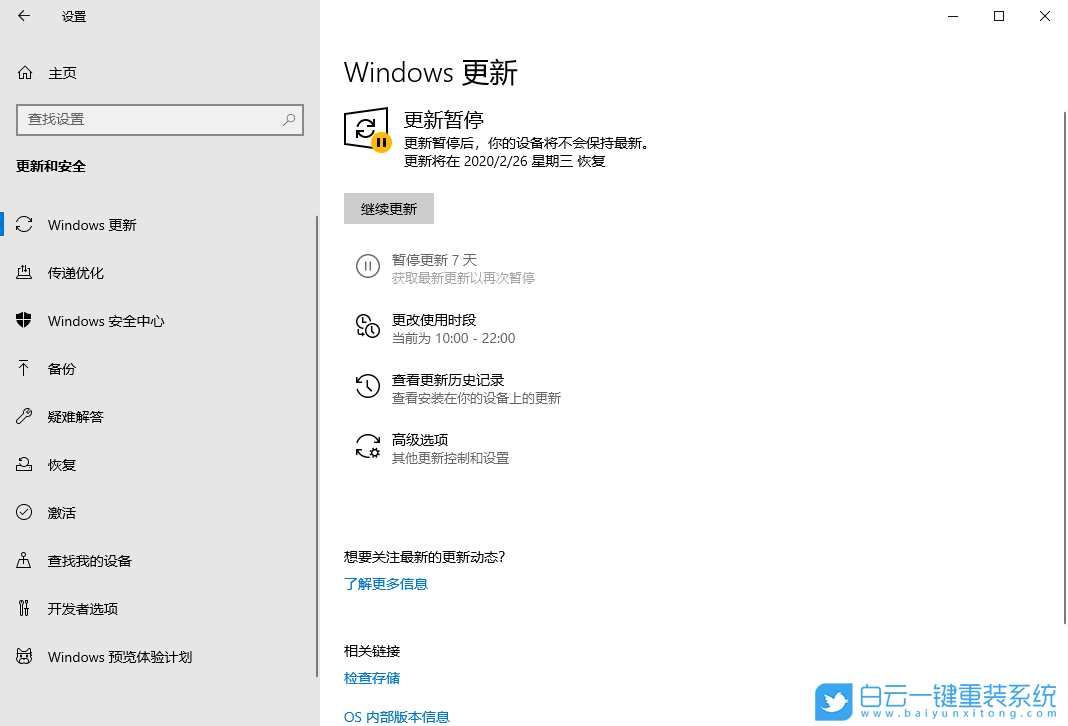The image size is (1068, 726).
Task: Click the 备份 sidebar icon
Action: point(22,368)
